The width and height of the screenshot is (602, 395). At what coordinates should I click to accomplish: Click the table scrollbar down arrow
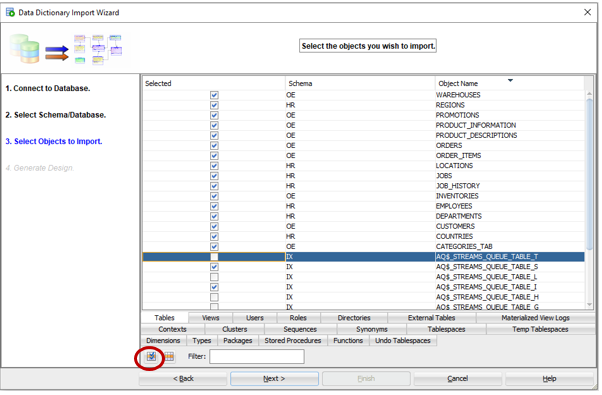point(589,305)
